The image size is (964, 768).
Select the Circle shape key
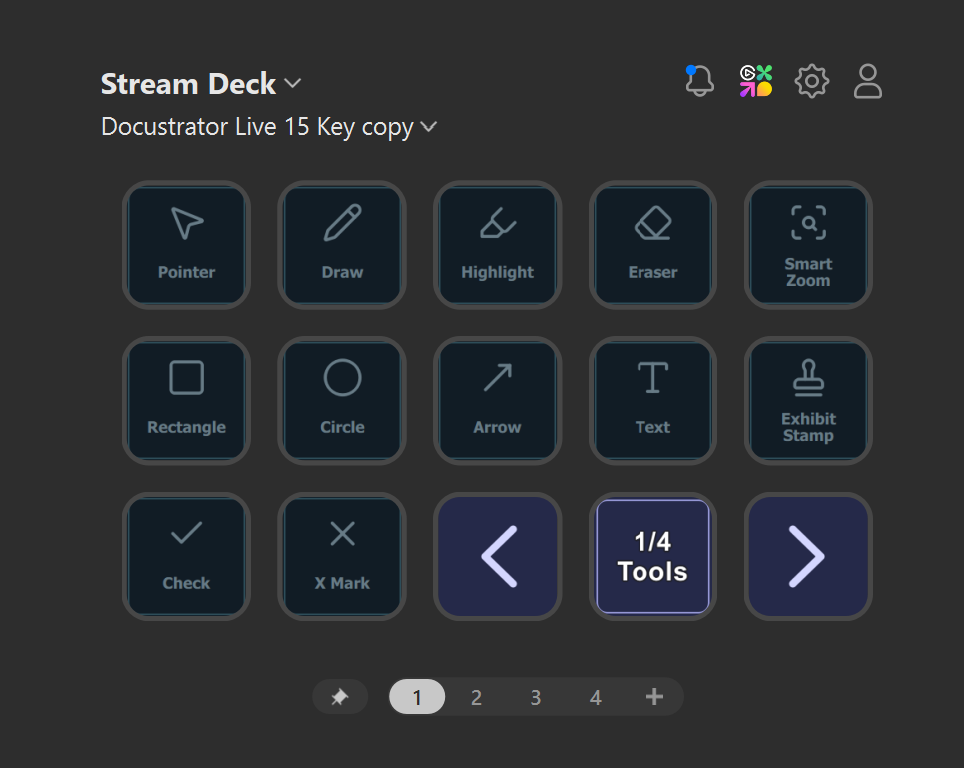pos(342,400)
